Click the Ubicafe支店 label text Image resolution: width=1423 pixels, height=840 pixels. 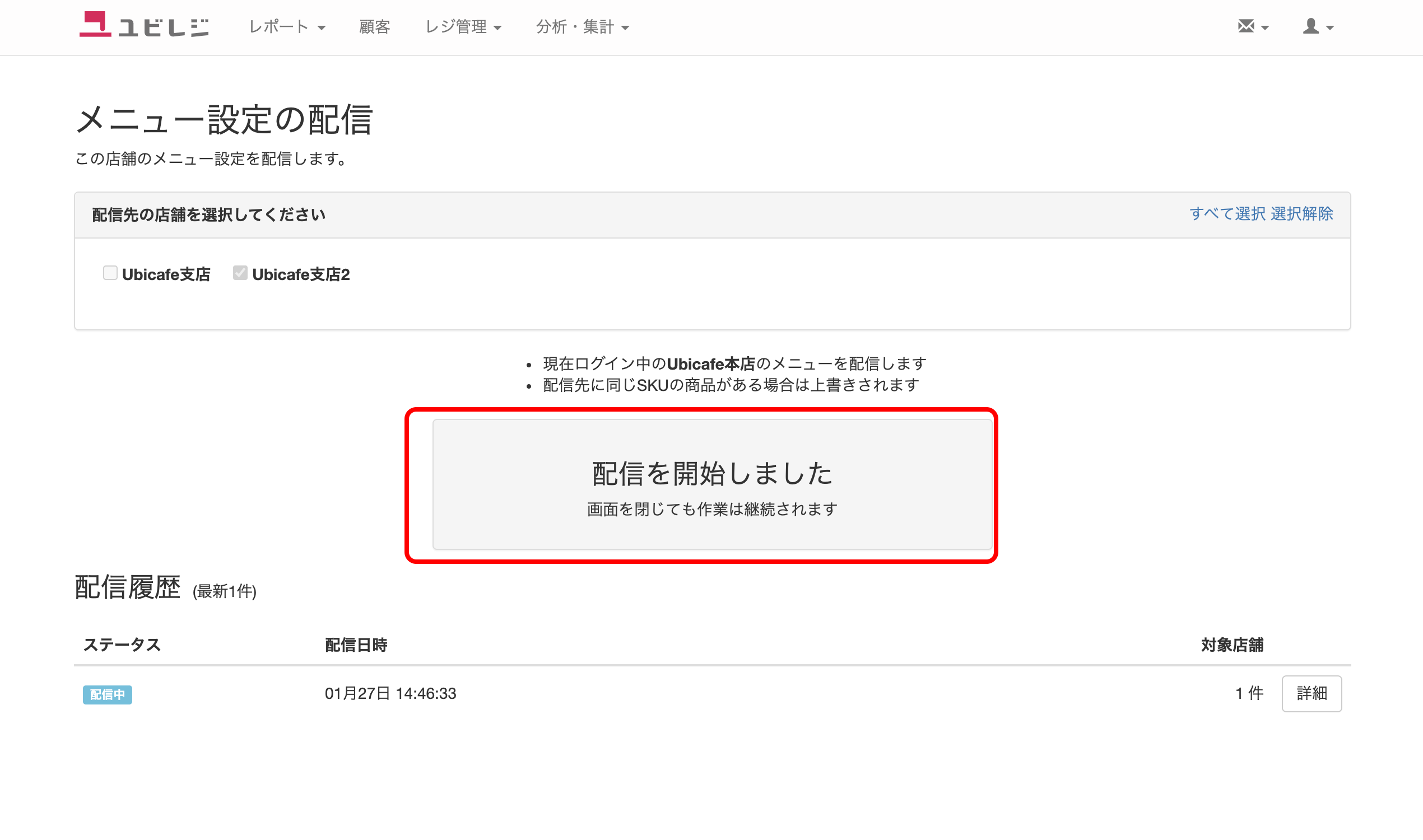[166, 274]
